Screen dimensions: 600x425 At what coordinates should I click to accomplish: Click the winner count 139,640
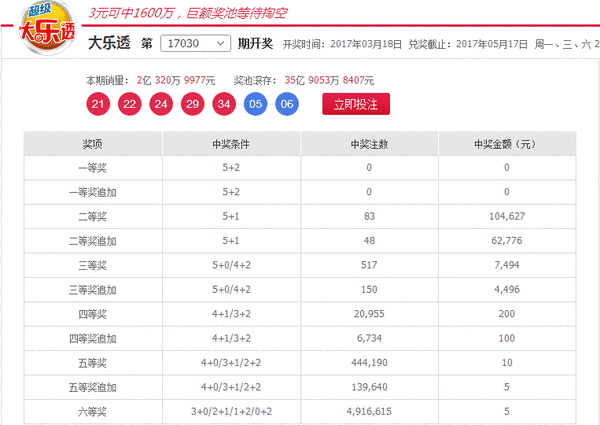369,387
